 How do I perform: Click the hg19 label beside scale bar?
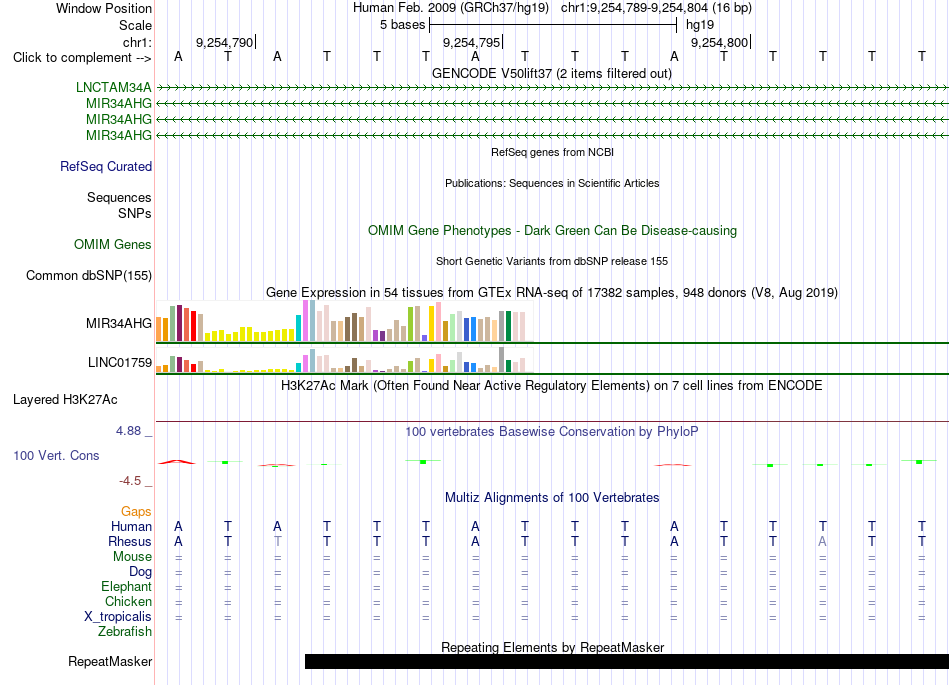click(x=700, y=25)
